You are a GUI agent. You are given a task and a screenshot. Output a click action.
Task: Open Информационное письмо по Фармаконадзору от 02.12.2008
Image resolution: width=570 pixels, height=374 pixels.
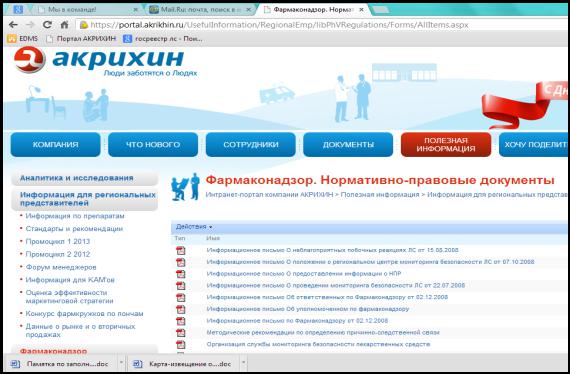tap(297, 321)
